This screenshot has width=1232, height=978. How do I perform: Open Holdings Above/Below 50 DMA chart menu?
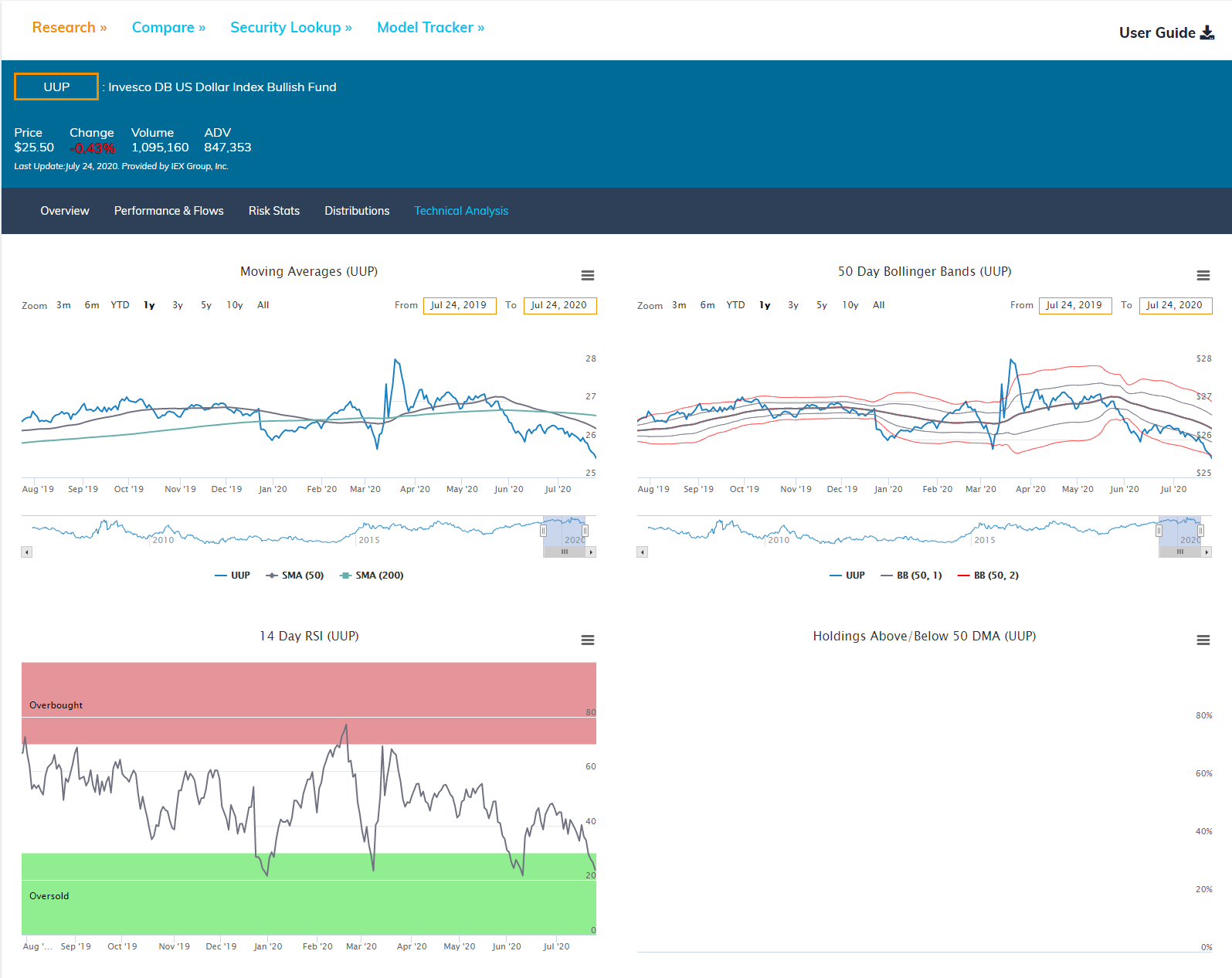(x=1203, y=640)
